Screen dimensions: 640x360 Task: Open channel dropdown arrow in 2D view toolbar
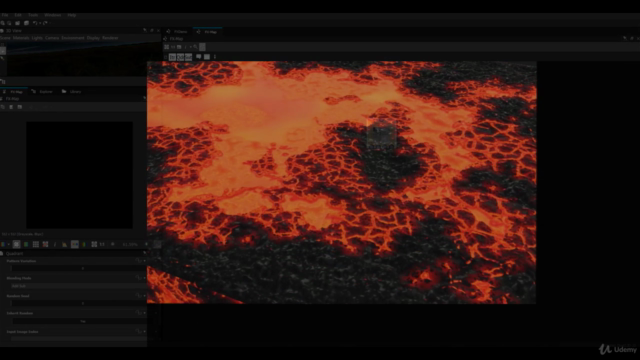tap(8, 244)
